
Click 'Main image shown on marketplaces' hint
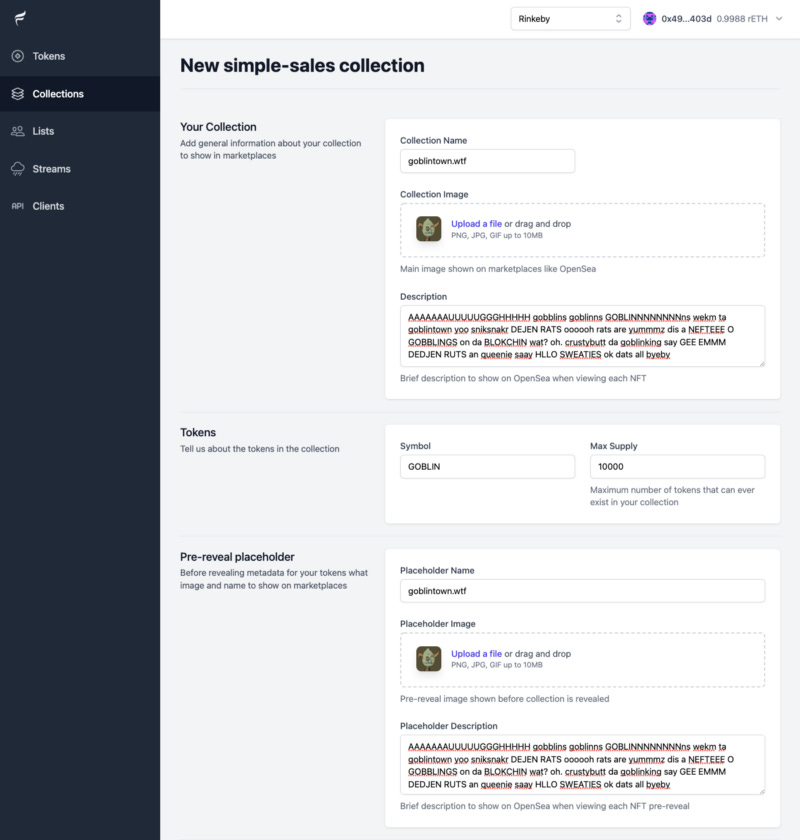(x=498, y=269)
